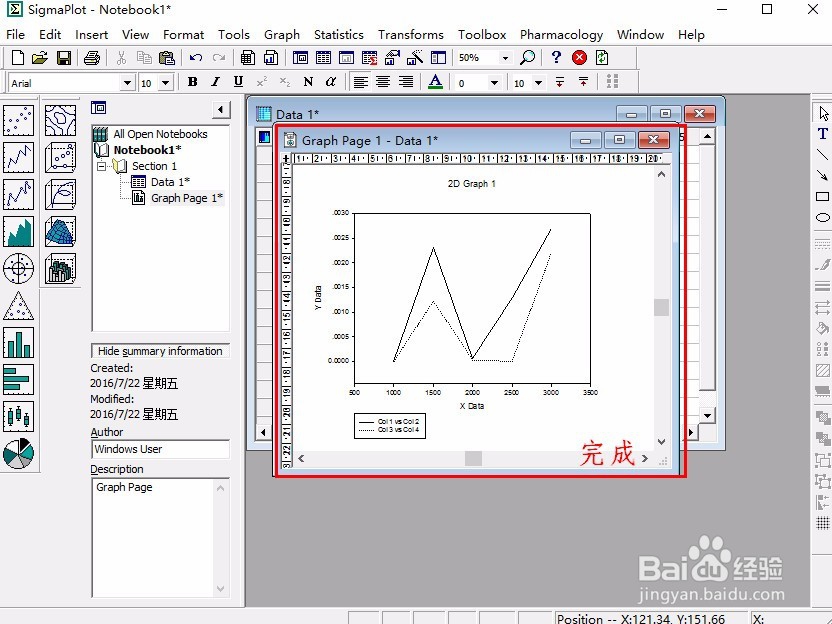Select All Open Notebooks entry
Viewport: 832px width, 624px height.
coord(160,134)
